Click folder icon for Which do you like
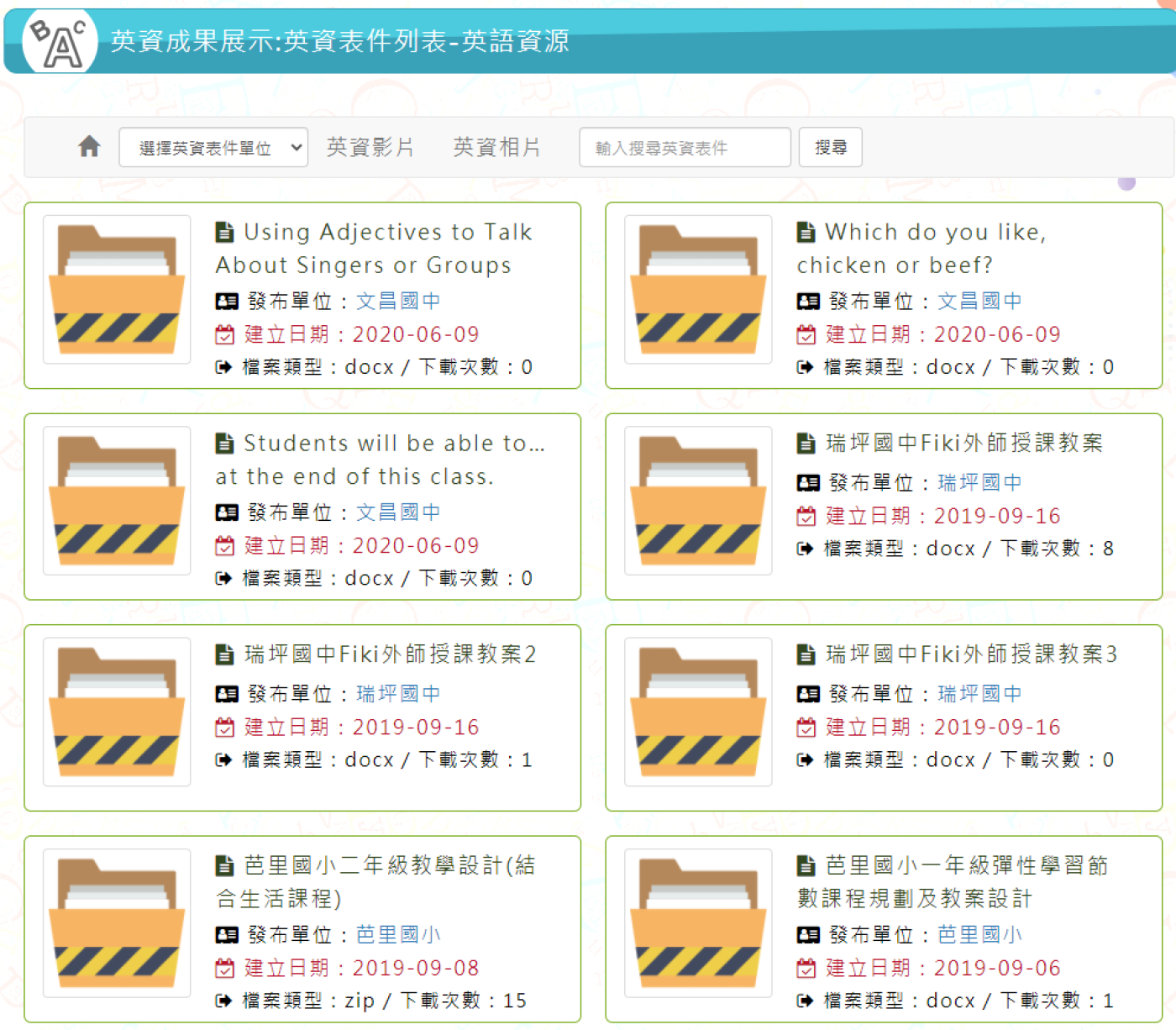Viewport: 1176px width, 1030px height. (x=698, y=290)
